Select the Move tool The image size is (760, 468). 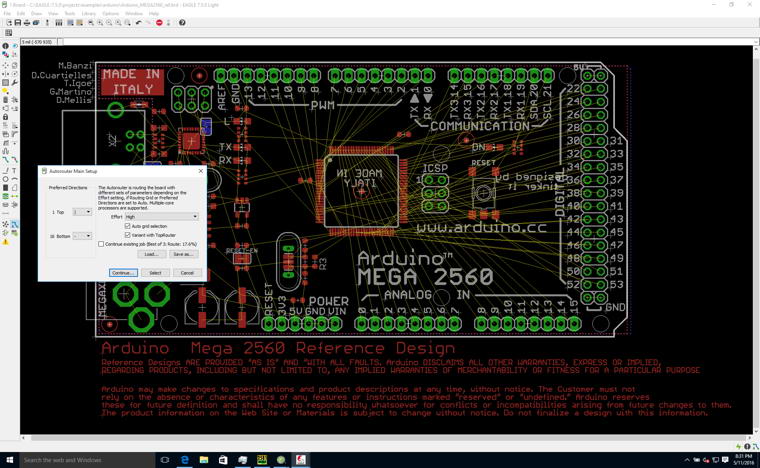click(x=5, y=65)
